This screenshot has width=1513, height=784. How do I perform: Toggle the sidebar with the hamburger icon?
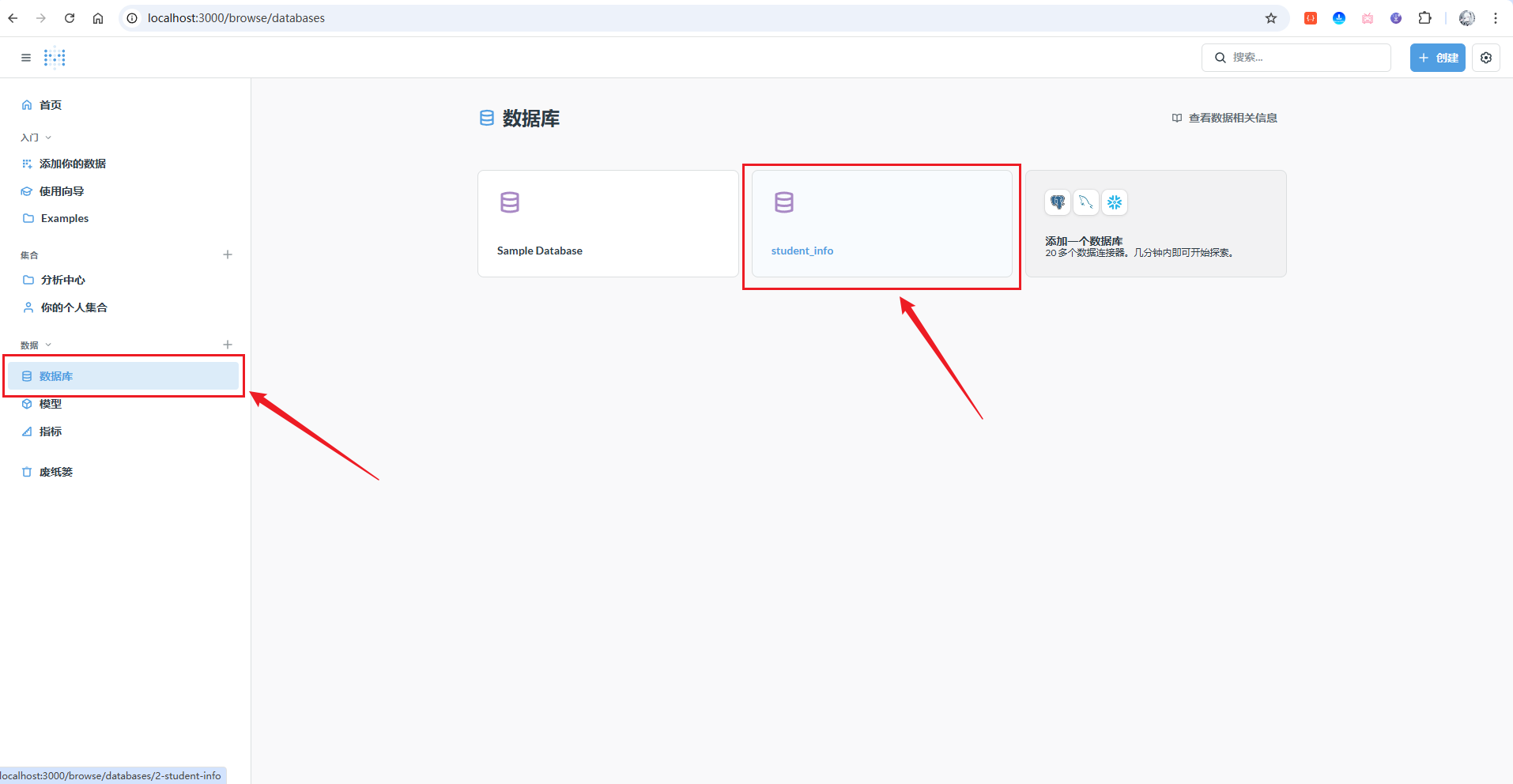(x=26, y=58)
